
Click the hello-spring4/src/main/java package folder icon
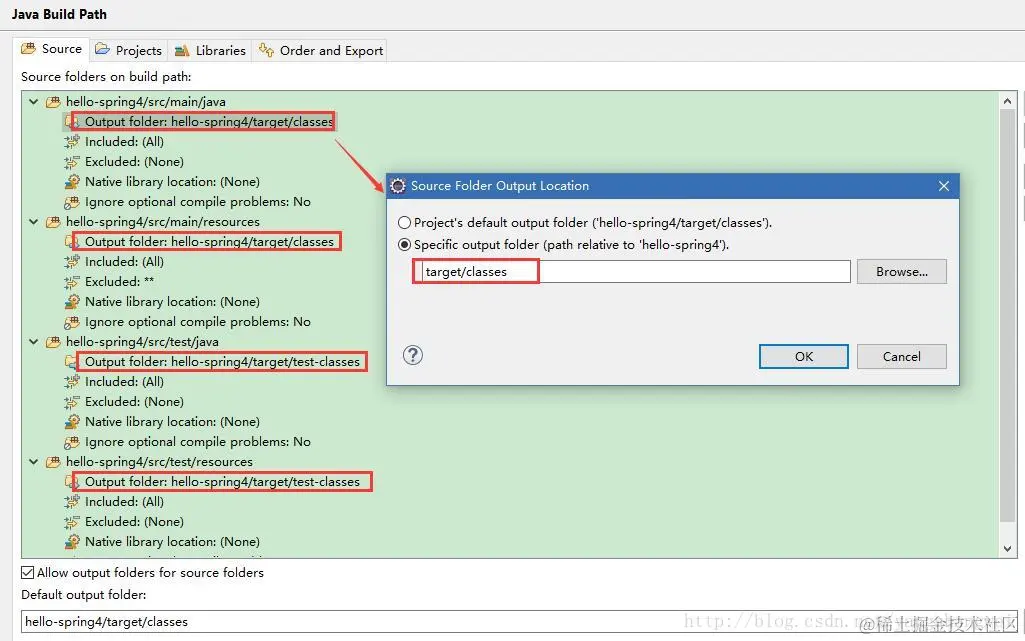(53, 102)
